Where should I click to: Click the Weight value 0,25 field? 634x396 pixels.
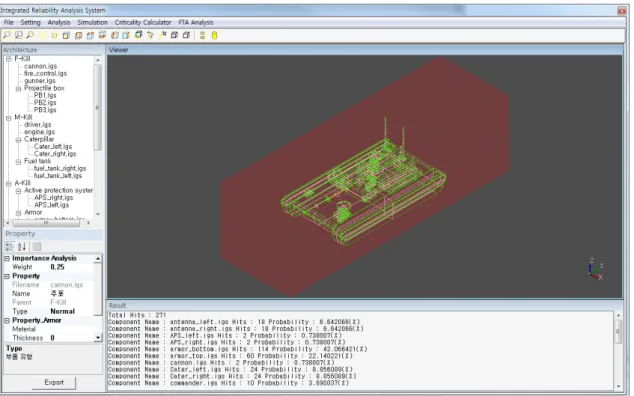[x=72, y=267]
